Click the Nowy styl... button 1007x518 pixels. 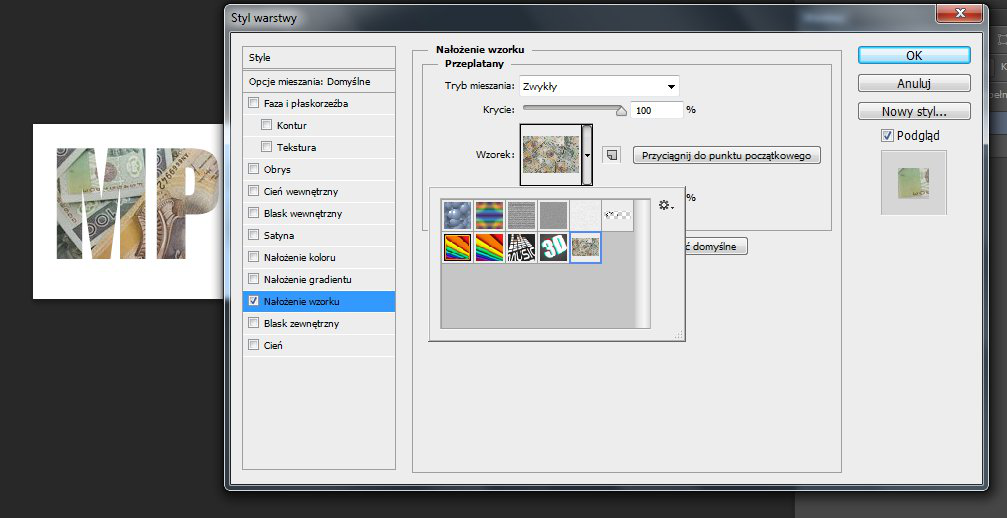point(914,112)
